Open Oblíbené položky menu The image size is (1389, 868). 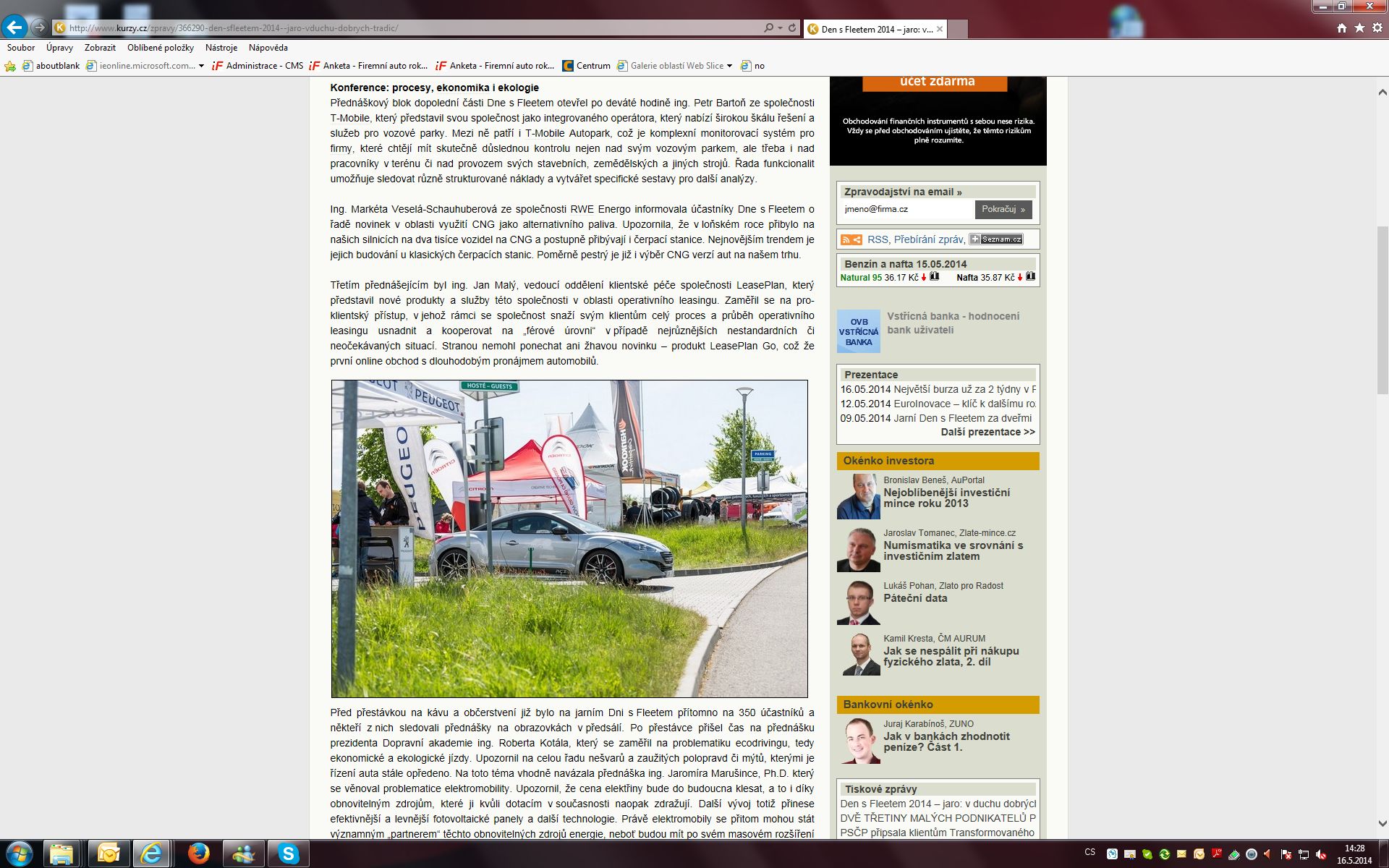tap(161, 48)
